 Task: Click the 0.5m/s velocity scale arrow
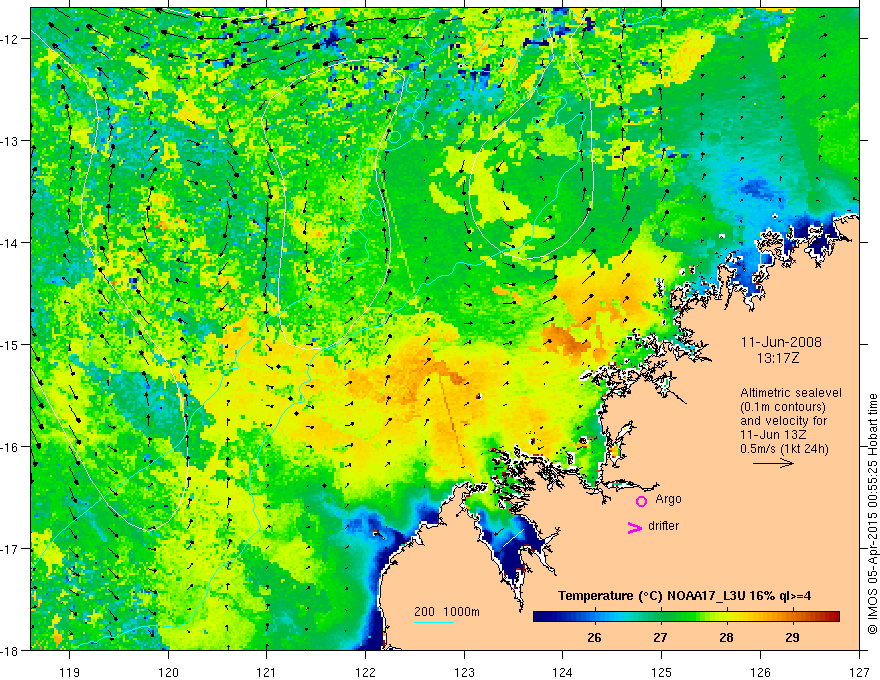[x=773, y=463]
